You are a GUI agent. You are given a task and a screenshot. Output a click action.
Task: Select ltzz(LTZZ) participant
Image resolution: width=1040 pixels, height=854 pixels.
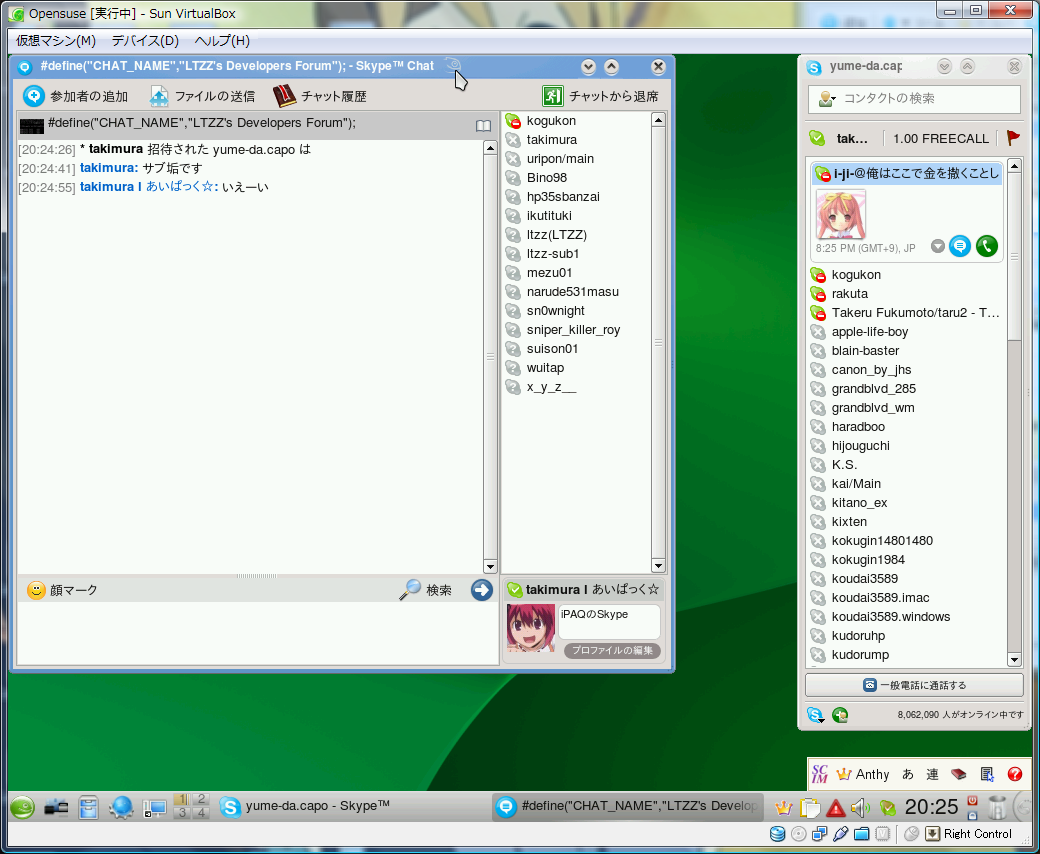click(576, 235)
